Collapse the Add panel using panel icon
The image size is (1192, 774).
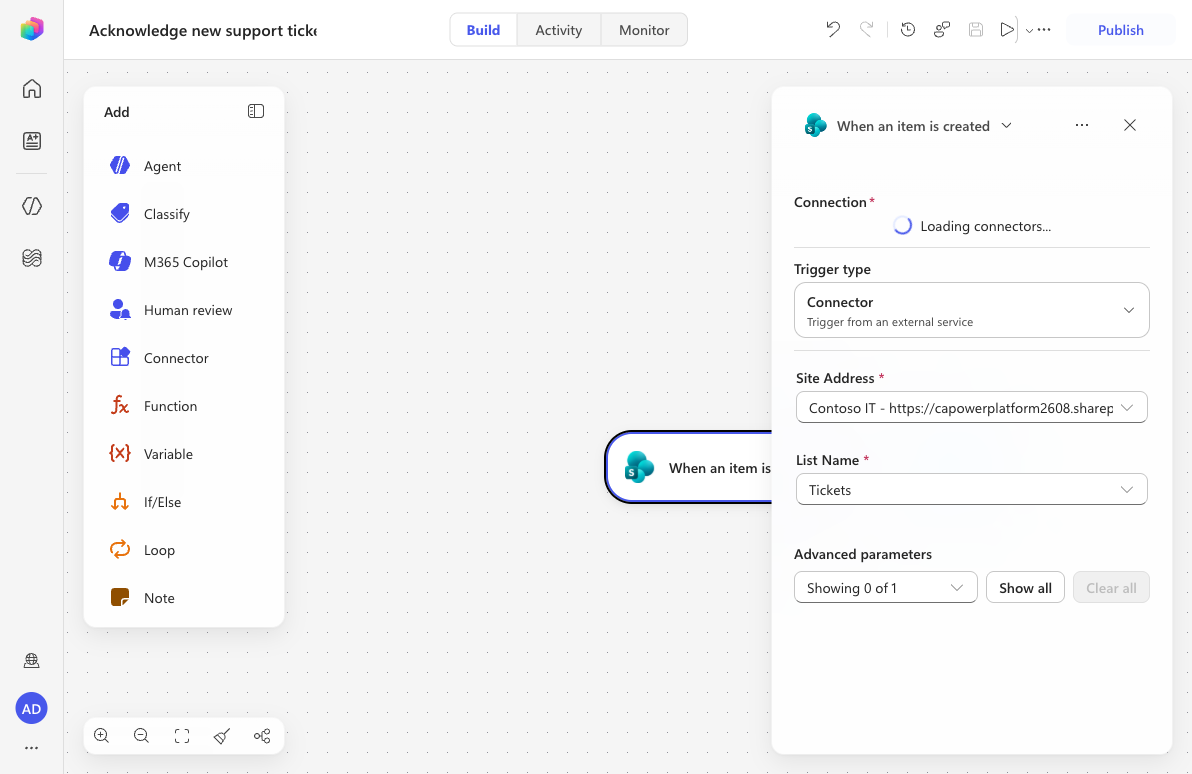[256, 112]
